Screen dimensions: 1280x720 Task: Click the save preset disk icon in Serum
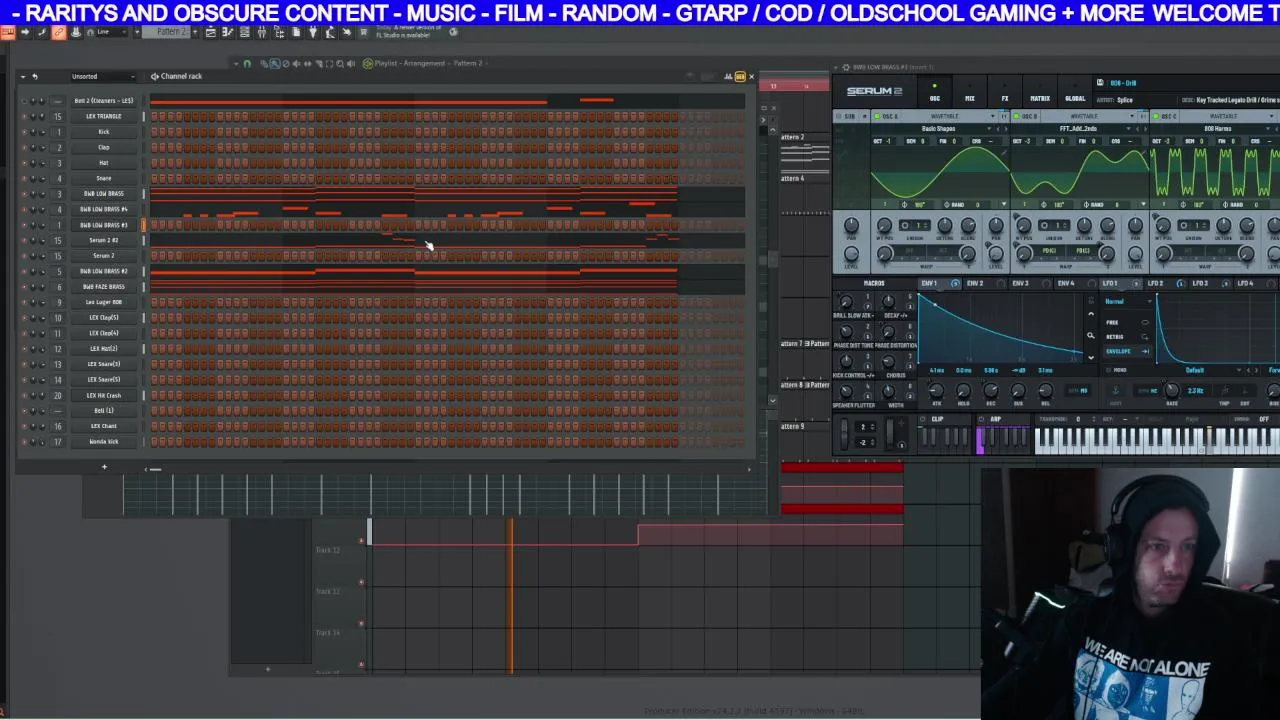click(1100, 83)
